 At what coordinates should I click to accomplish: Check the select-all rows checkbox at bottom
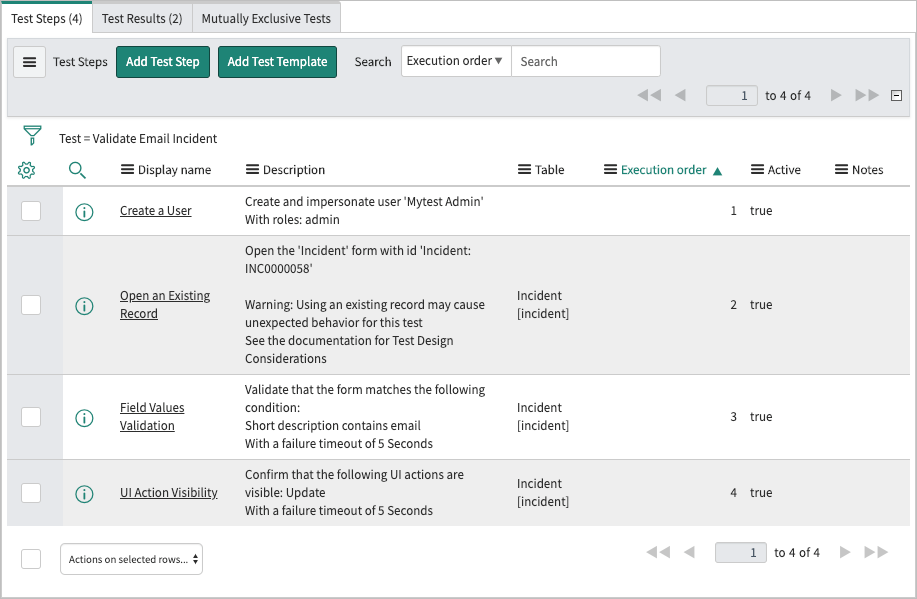click(31, 559)
